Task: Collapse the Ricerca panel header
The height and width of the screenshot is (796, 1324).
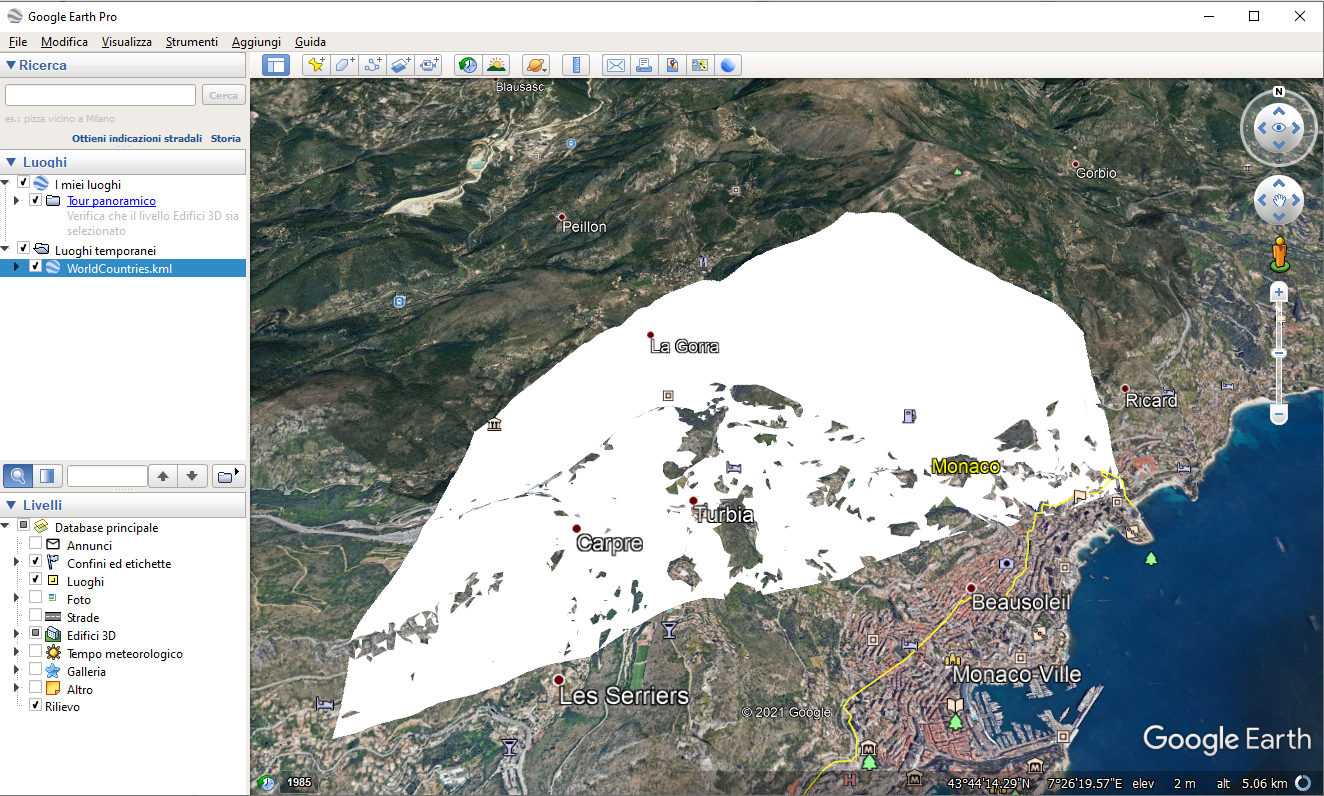Action: [x=123, y=65]
